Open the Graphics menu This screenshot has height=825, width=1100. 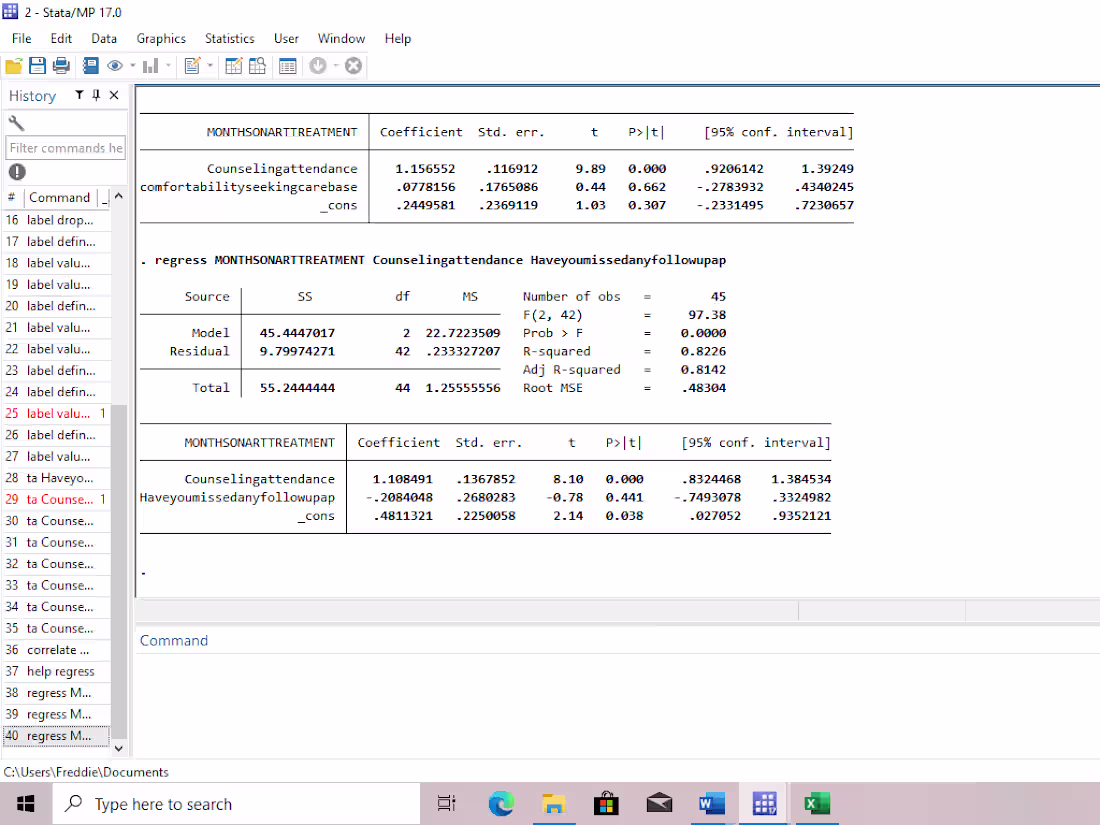coord(161,38)
